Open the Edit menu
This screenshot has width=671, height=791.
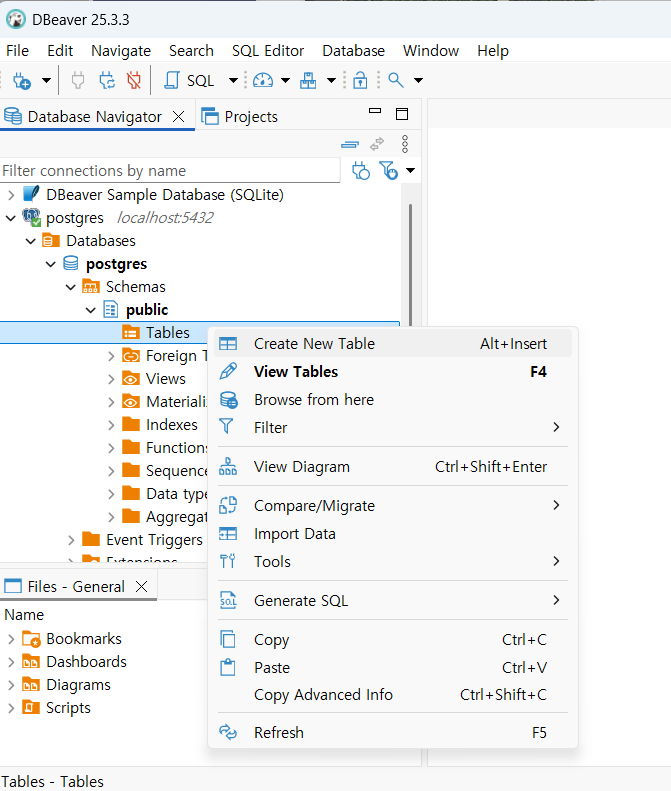pos(60,51)
